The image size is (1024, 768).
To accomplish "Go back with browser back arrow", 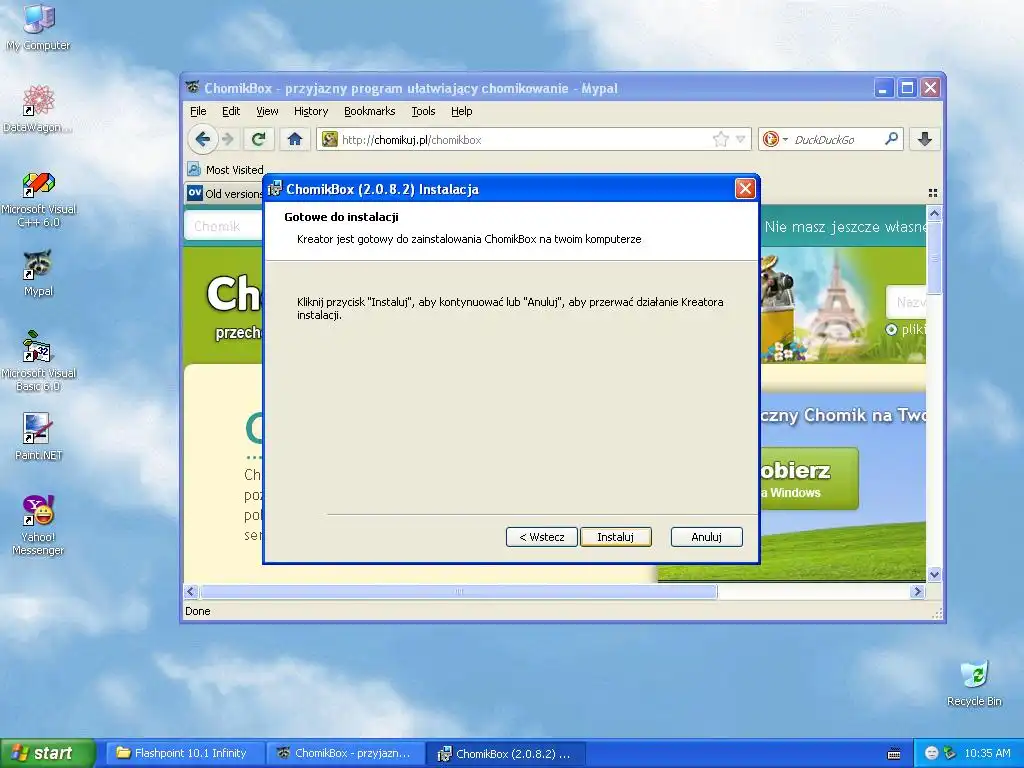I will (x=202, y=139).
